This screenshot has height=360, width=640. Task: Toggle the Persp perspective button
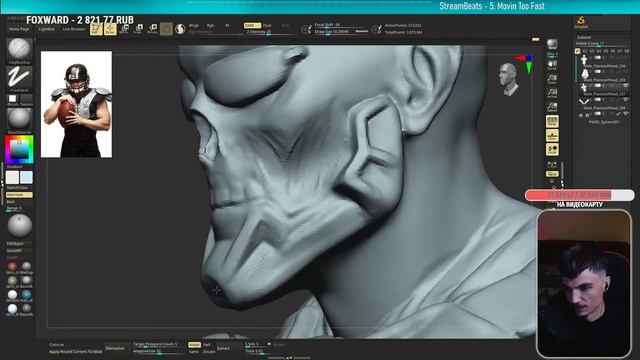point(552,121)
